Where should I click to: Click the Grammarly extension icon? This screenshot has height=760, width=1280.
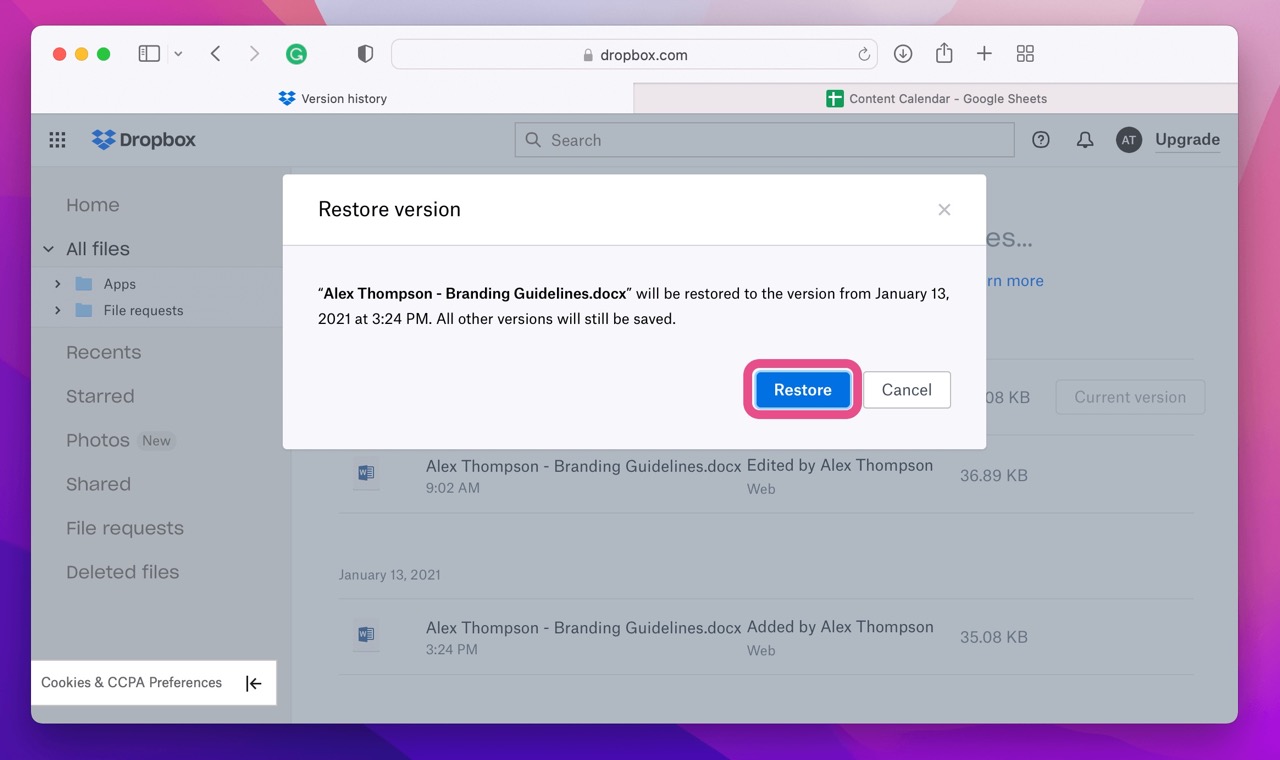(x=296, y=54)
